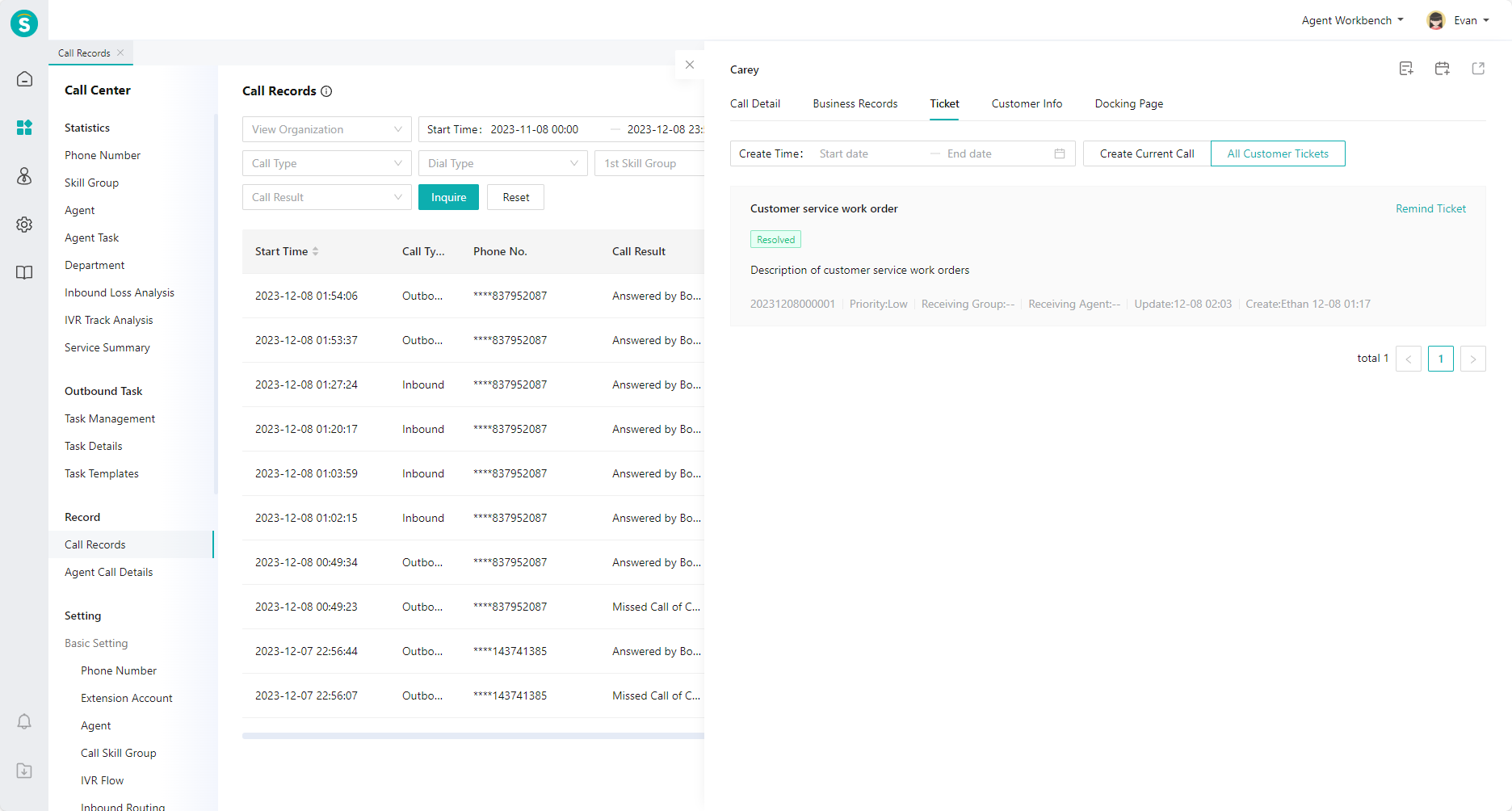
Task: Switch to the Docking Page tab
Action: [1129, 103]
